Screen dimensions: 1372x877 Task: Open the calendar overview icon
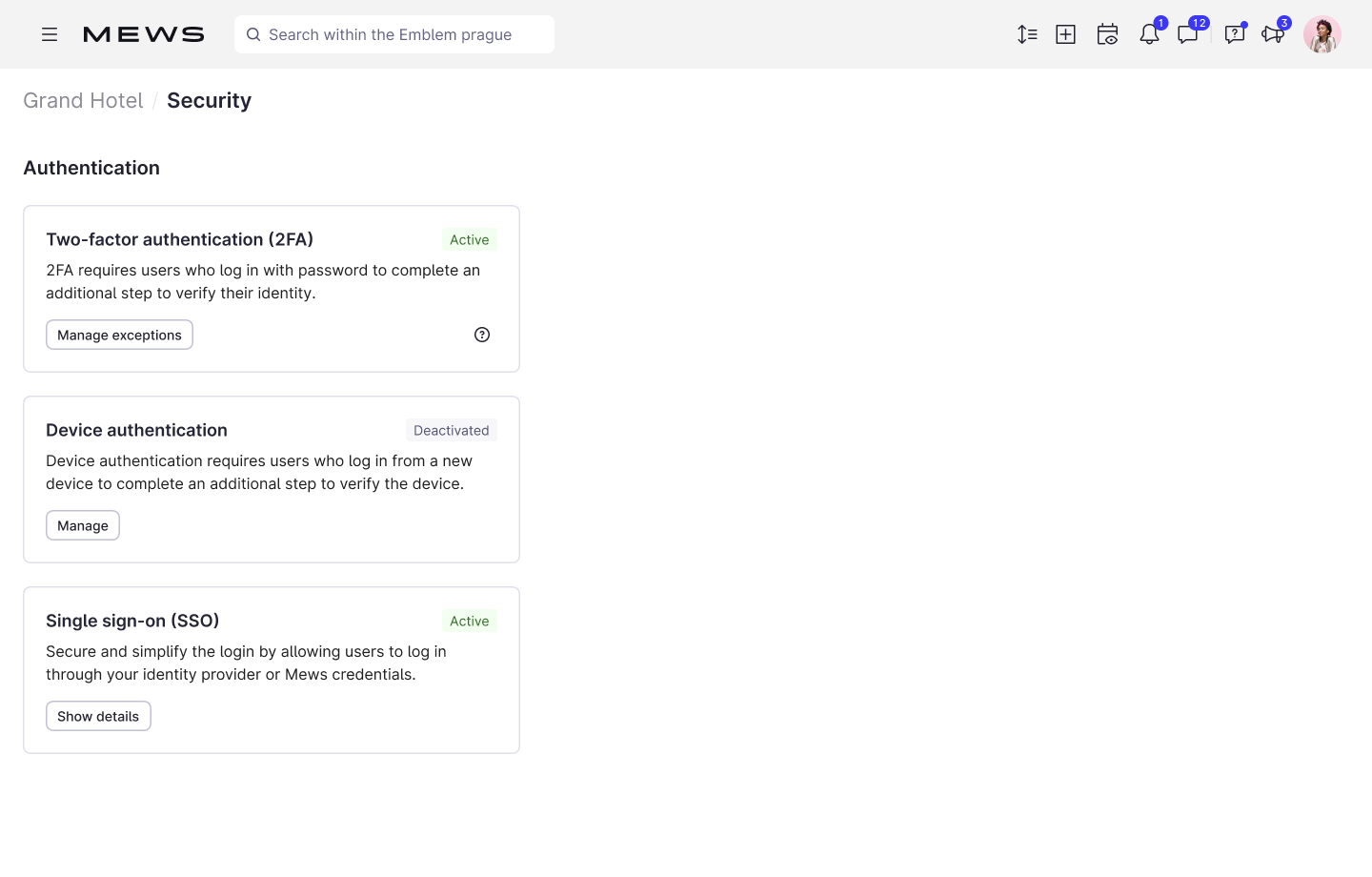pos(1106,34)
